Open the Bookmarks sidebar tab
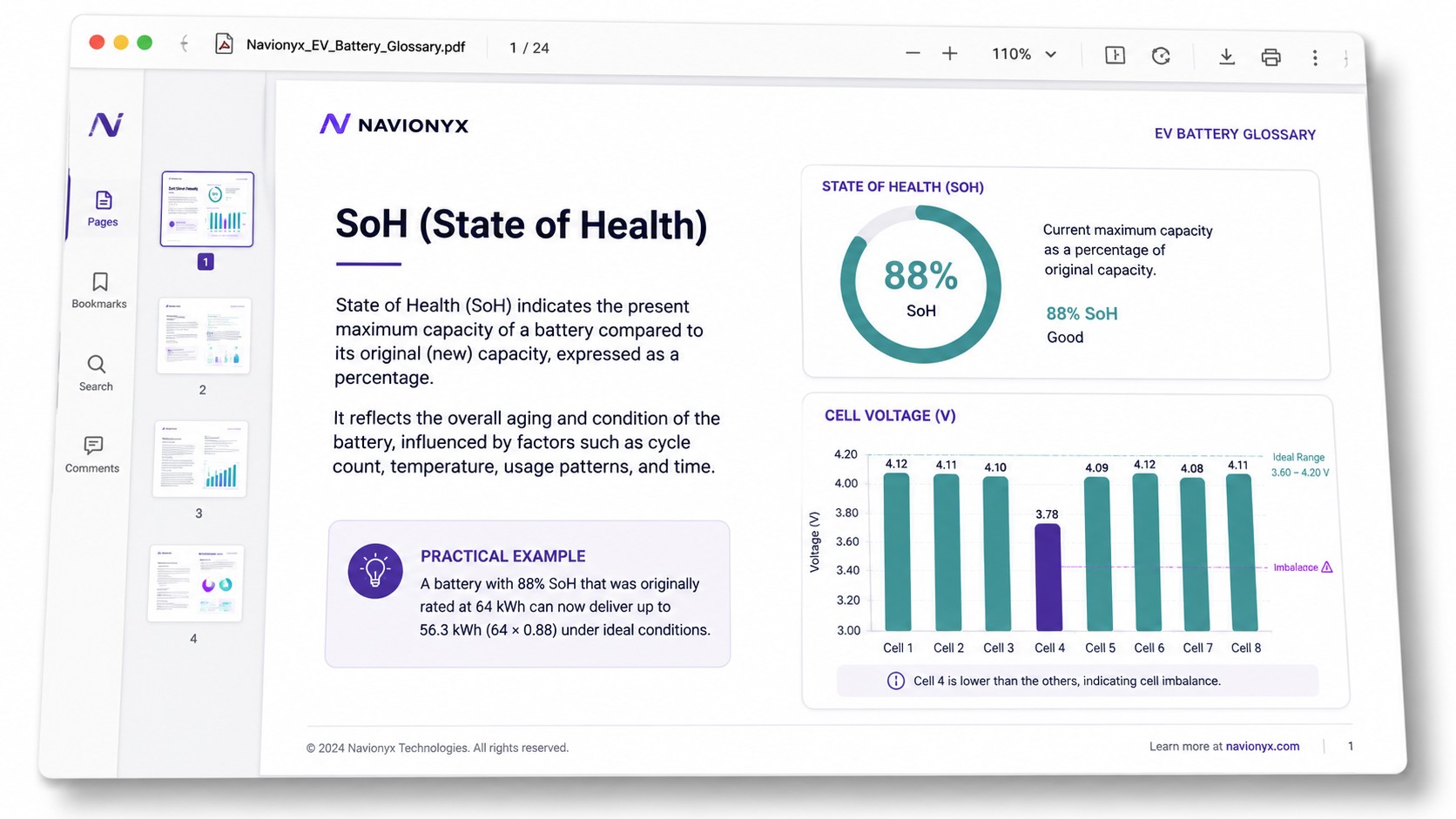The image size is (1456, 819). pos(99,291)
